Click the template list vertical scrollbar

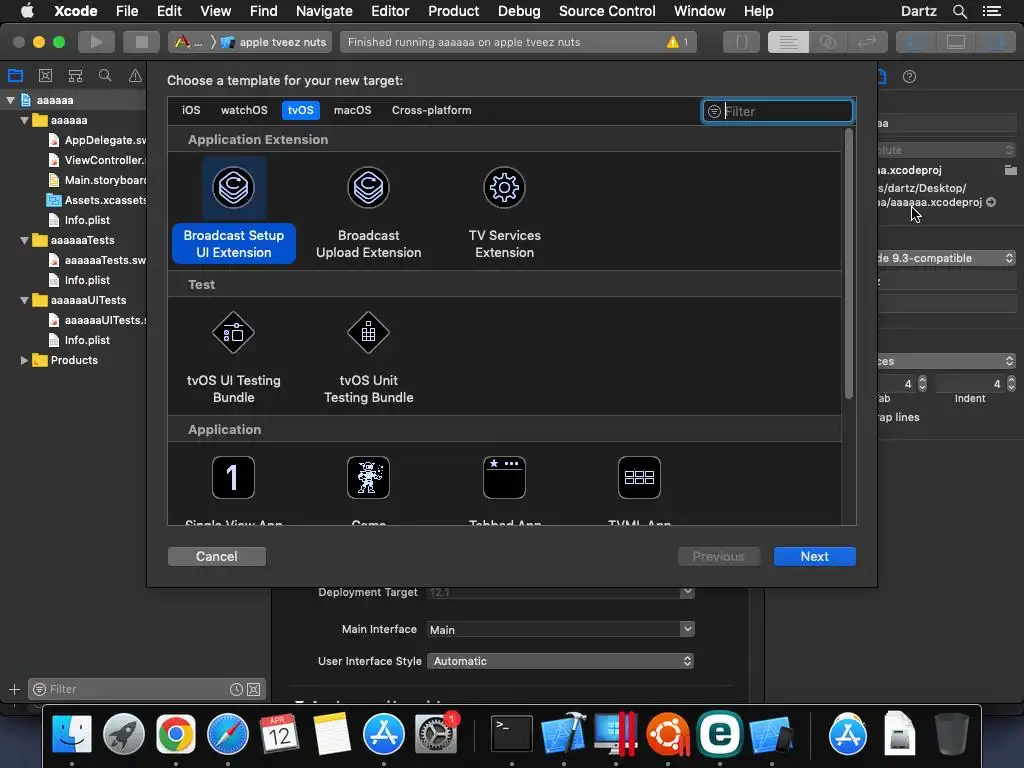(x=848, y=263)
